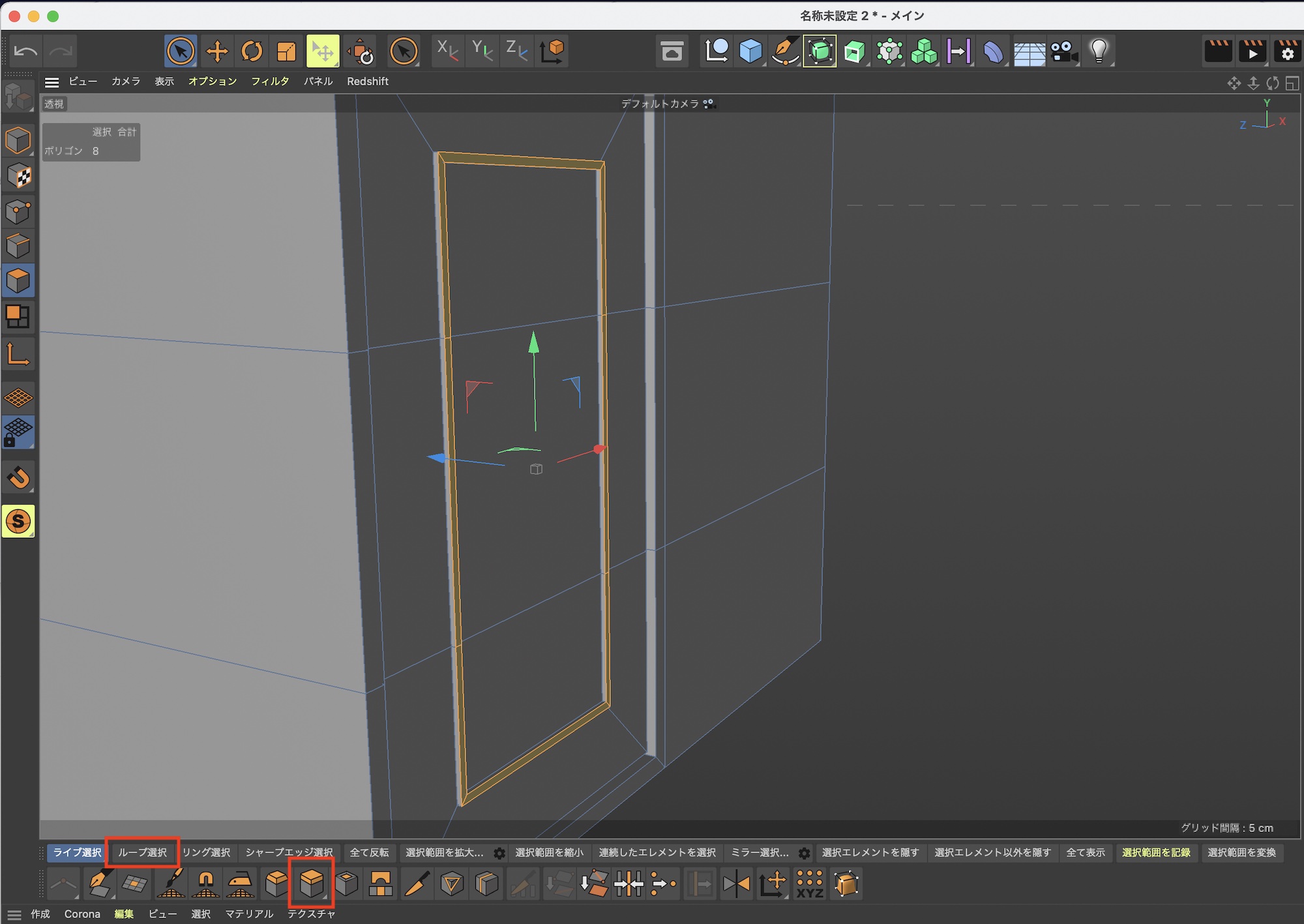Click the 選択範囲を記録 button
Viewport: 1304px width, 924px height.
[1156, 852]
